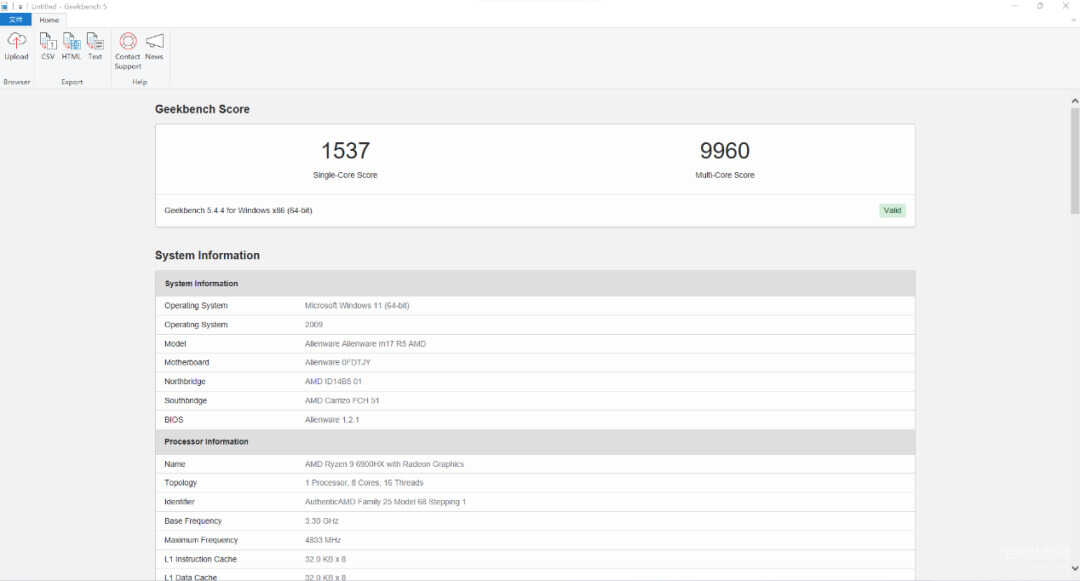
Task: Click the scrollbar down arrow
Action: [x=1074, y=568]
